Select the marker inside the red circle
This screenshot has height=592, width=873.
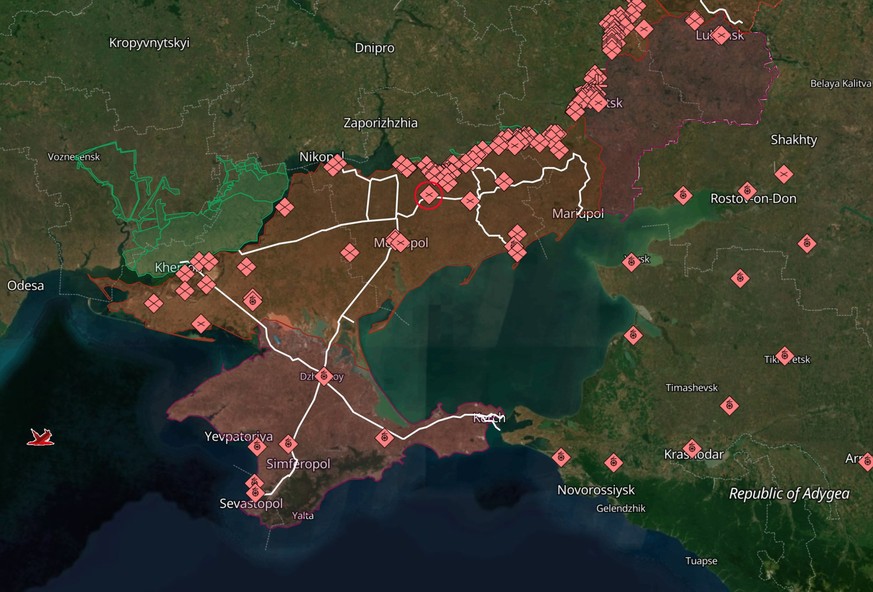coord(429,195)
